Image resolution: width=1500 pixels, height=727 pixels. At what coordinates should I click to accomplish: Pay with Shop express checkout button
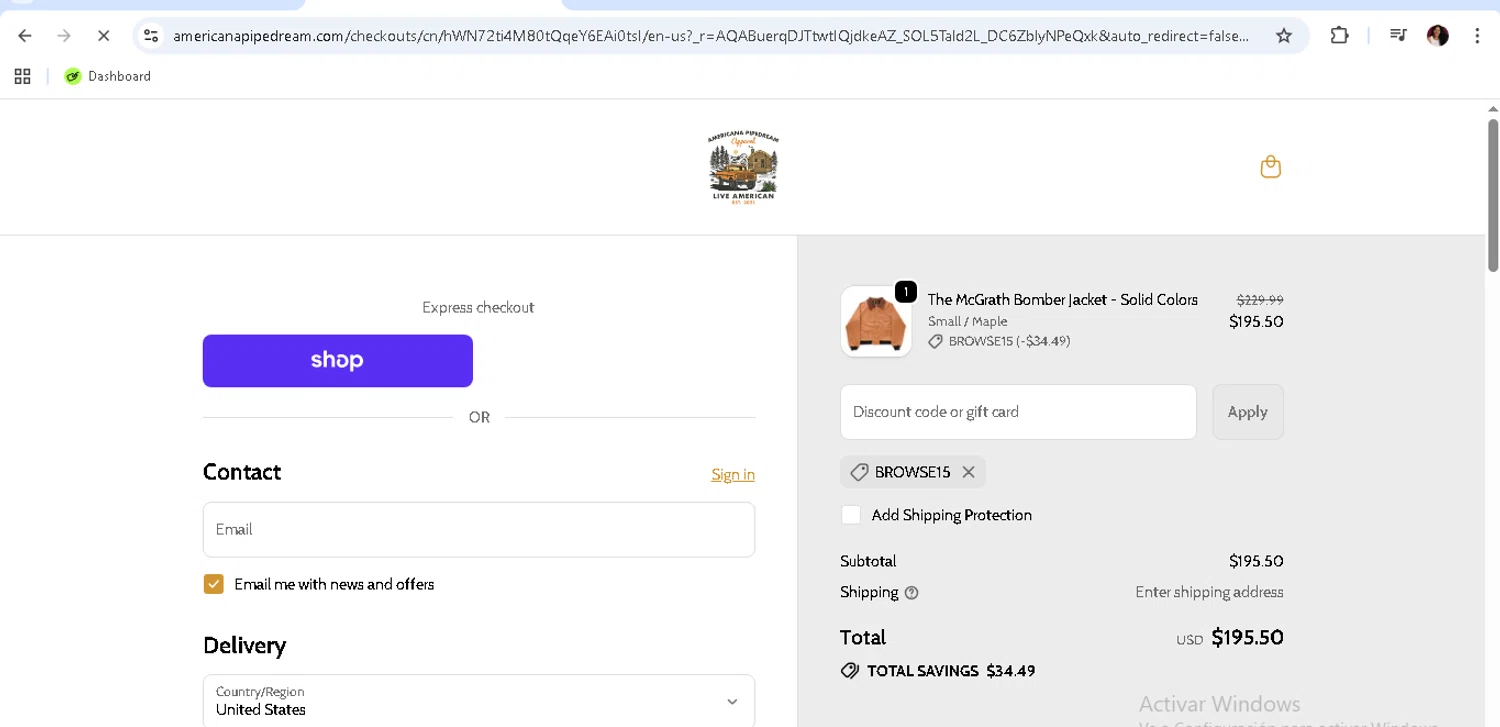pyautogui.click(x=338, y=361)
